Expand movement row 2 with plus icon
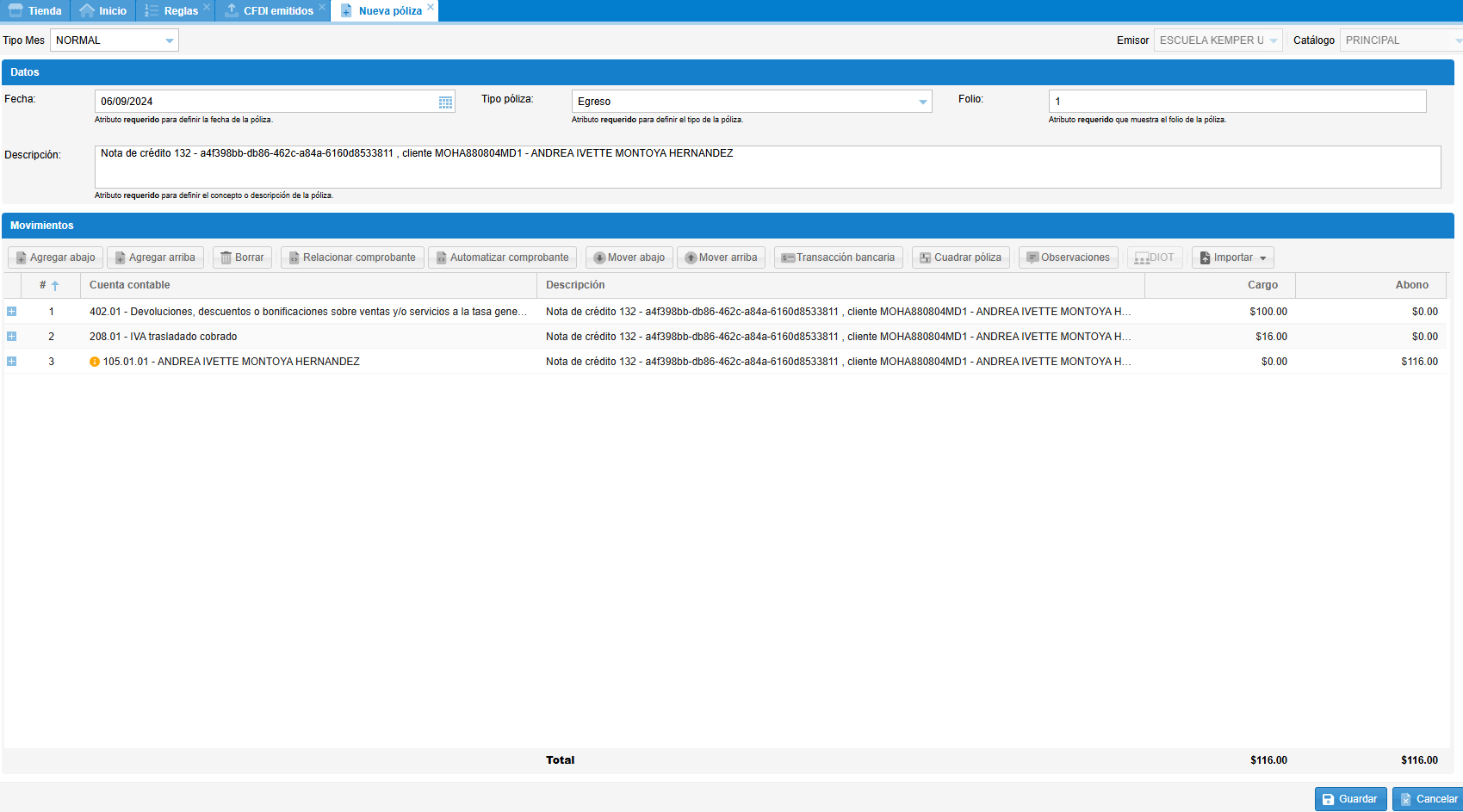Viewport: 1463px width, 812px height. [x=12, y=337]
